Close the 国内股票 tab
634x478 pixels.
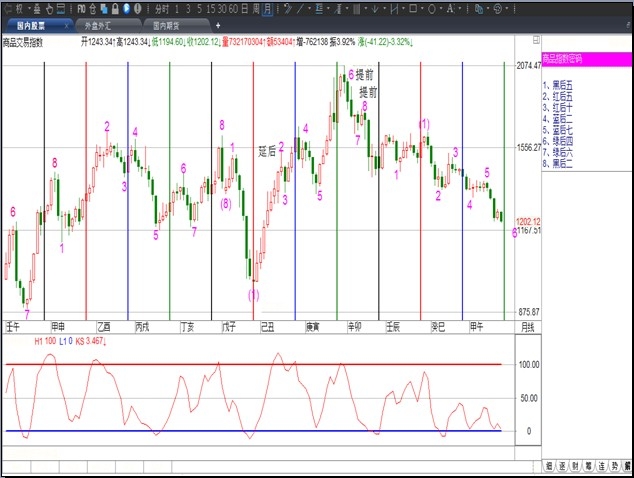click(x=67, y=26)
